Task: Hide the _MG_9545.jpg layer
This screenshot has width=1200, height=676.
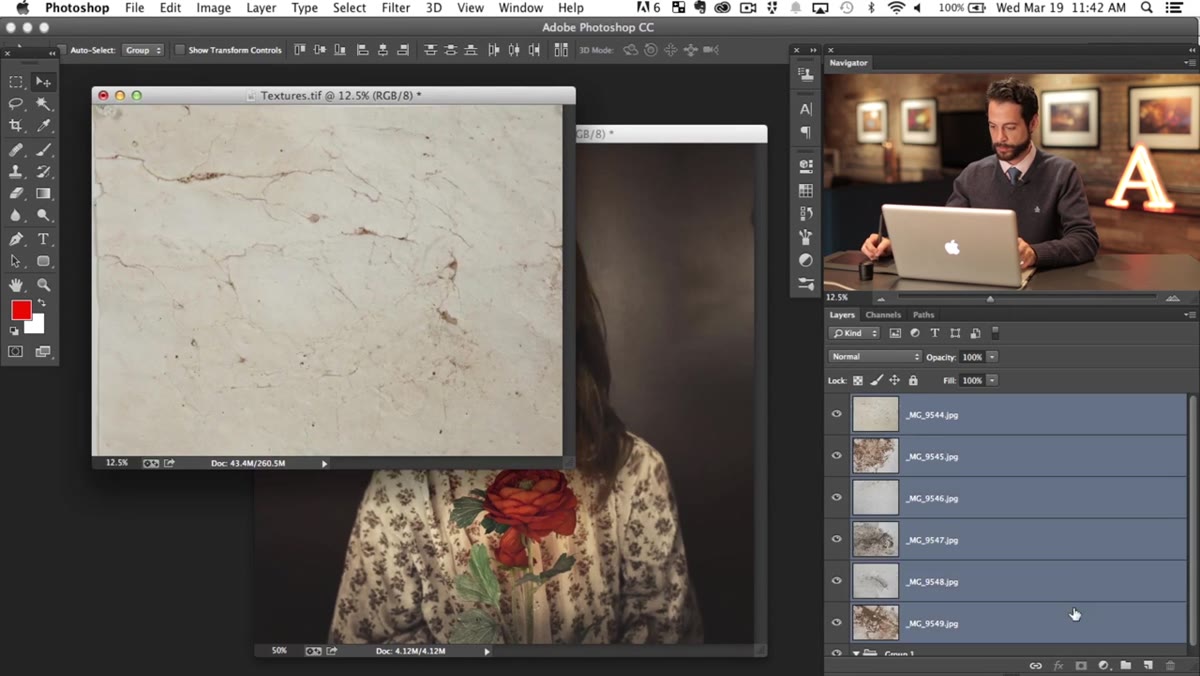Action: (837, 456)
